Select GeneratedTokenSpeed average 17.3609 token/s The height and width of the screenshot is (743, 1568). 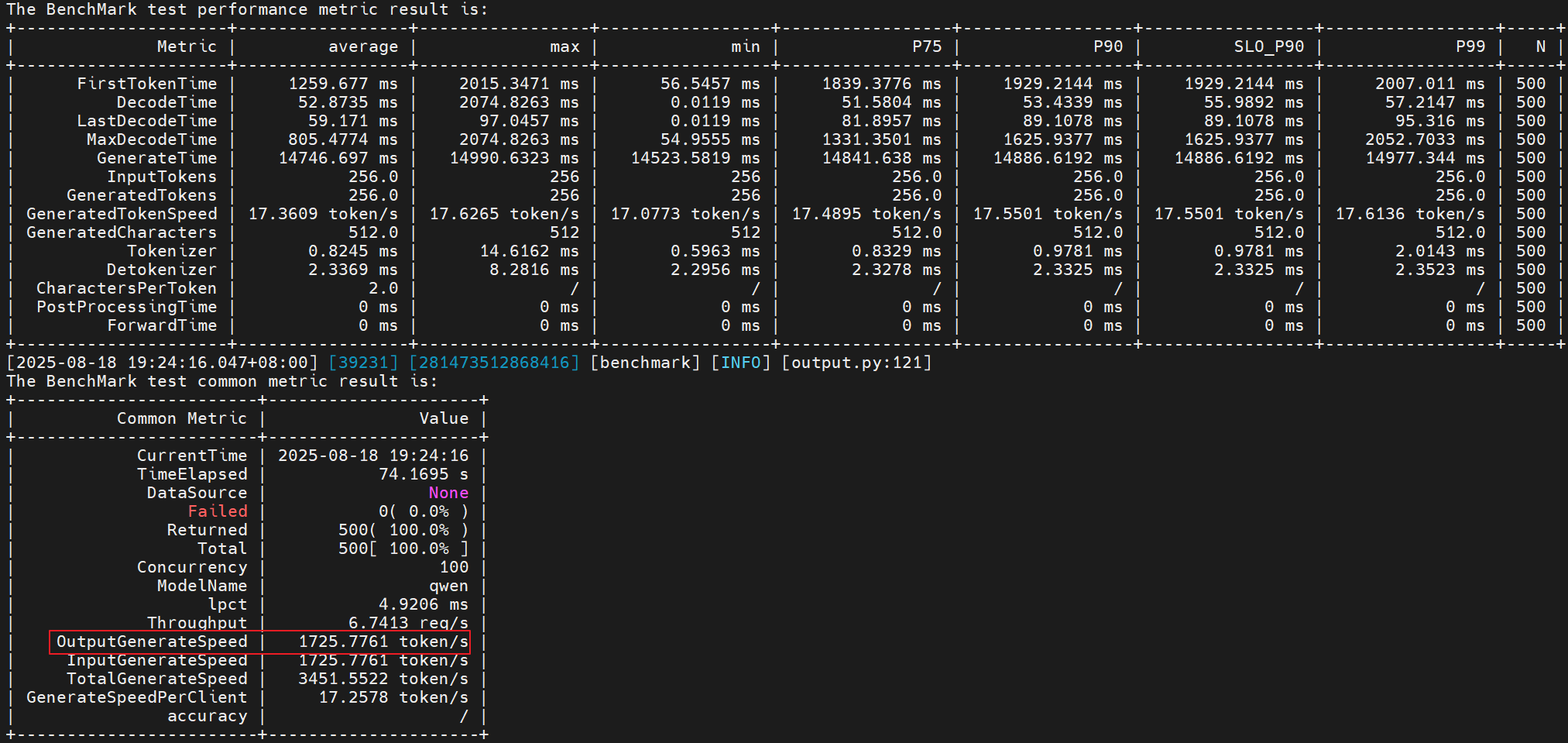(x=323, y=214)
